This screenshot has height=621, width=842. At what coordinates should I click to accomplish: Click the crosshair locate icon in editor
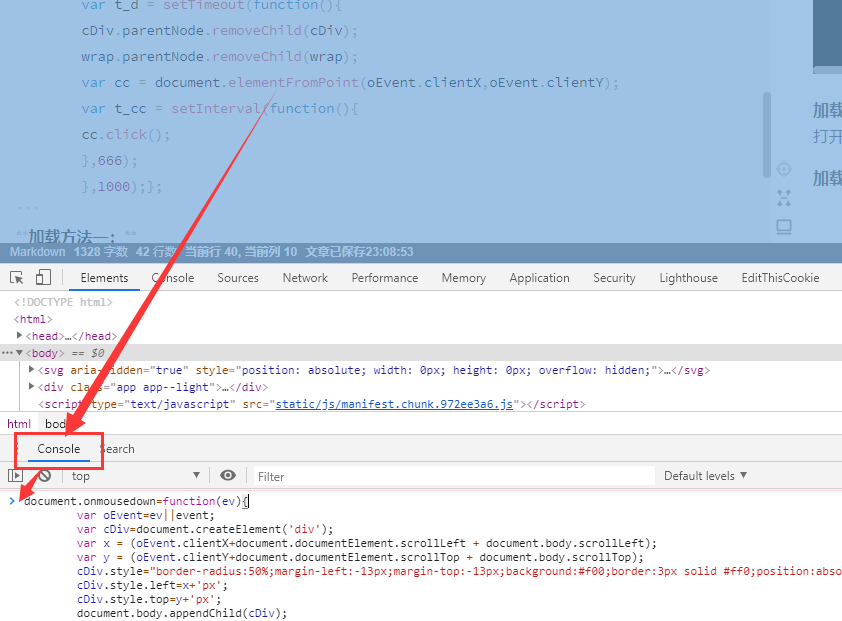coord(784,169)
